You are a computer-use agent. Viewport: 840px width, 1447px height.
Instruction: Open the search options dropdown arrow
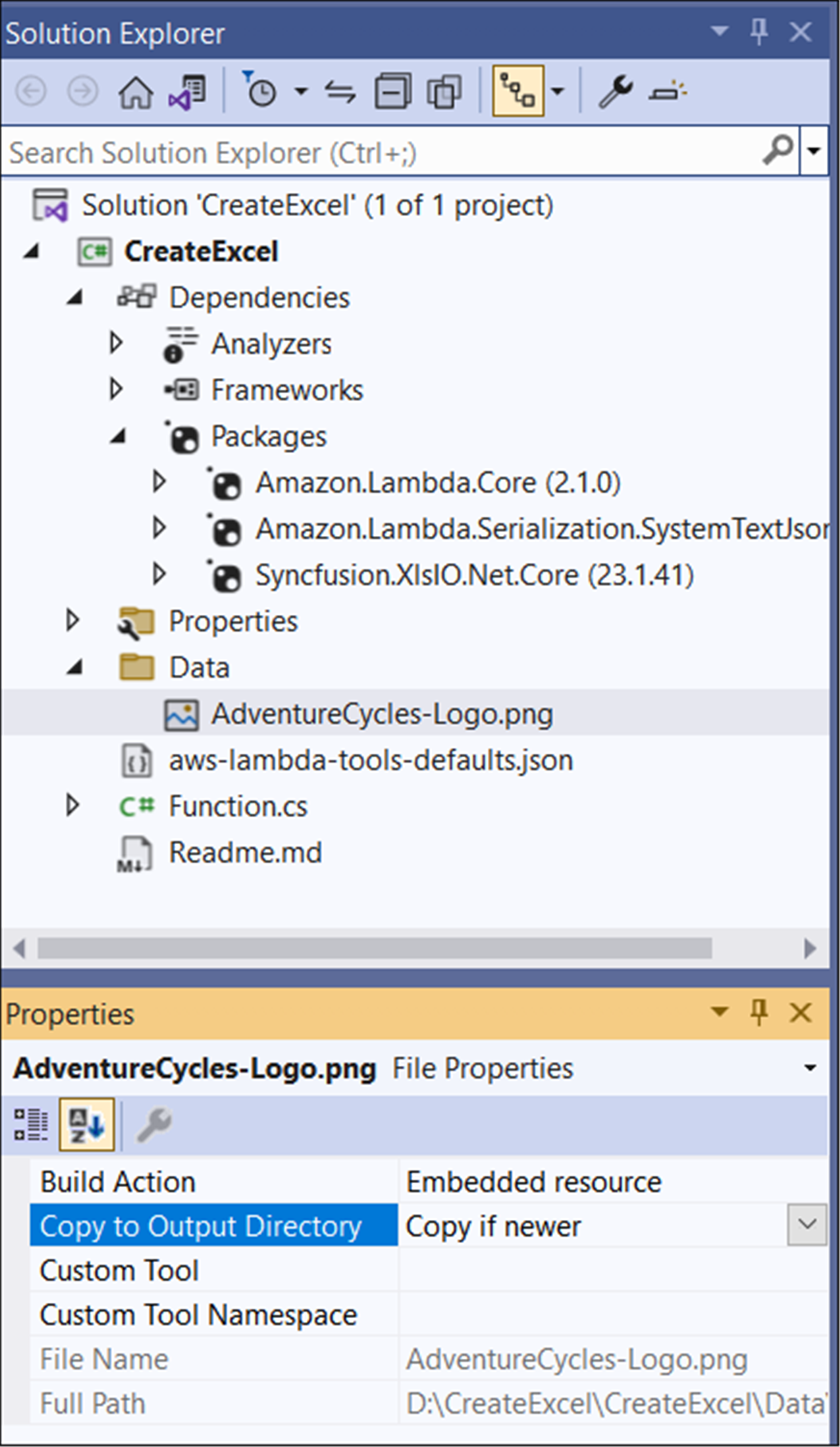[813, 151]
